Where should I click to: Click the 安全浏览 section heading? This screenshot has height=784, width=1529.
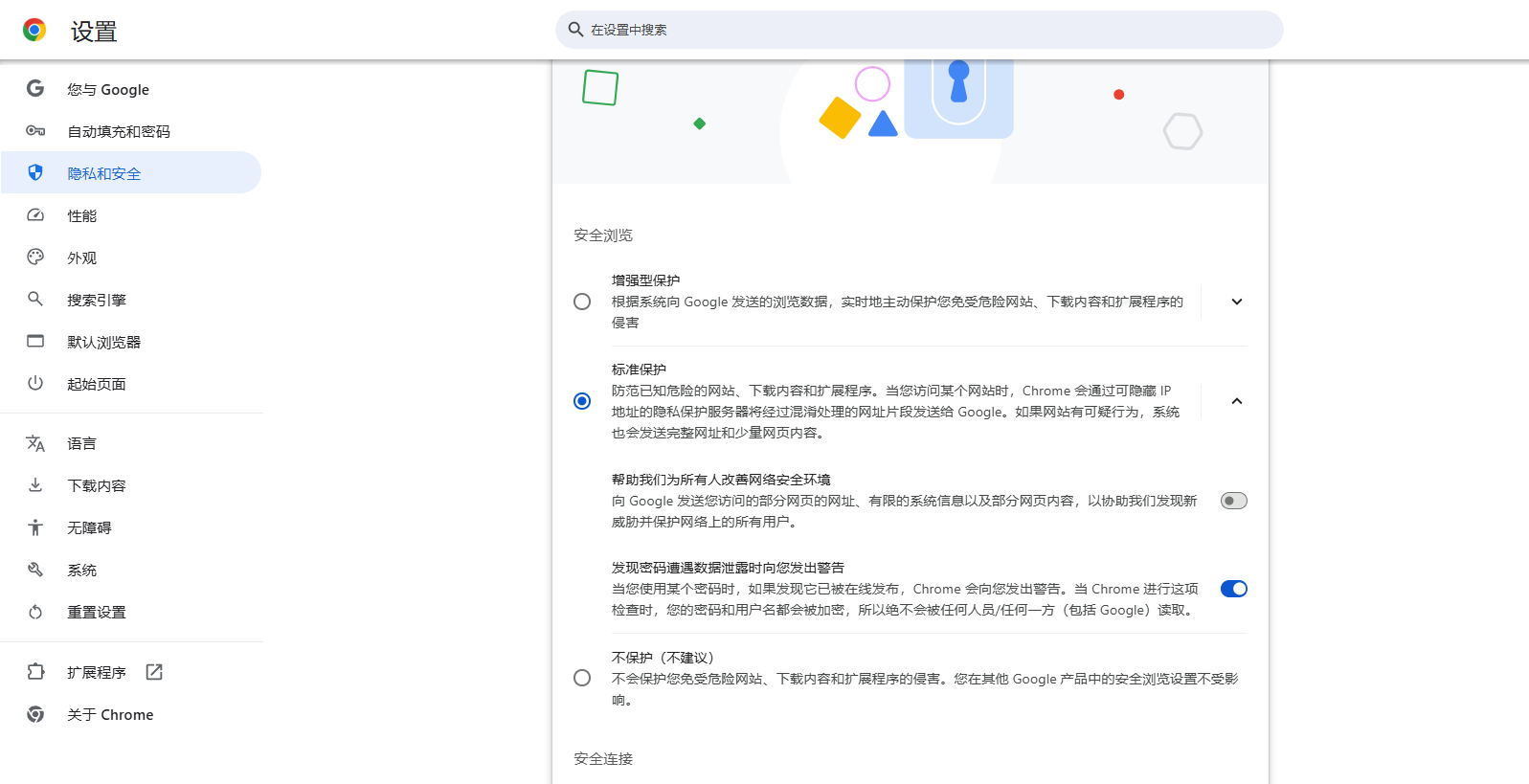(x=603, y=235)
